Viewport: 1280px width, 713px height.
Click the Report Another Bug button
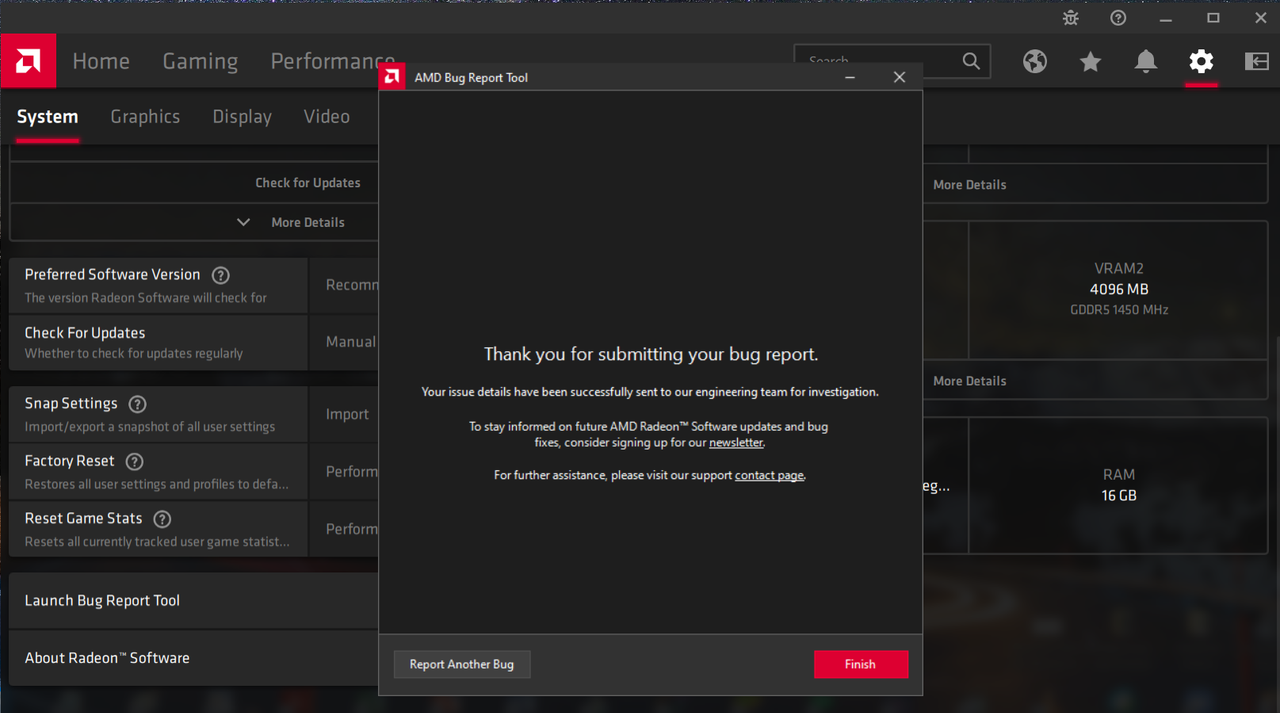(462, 664)
